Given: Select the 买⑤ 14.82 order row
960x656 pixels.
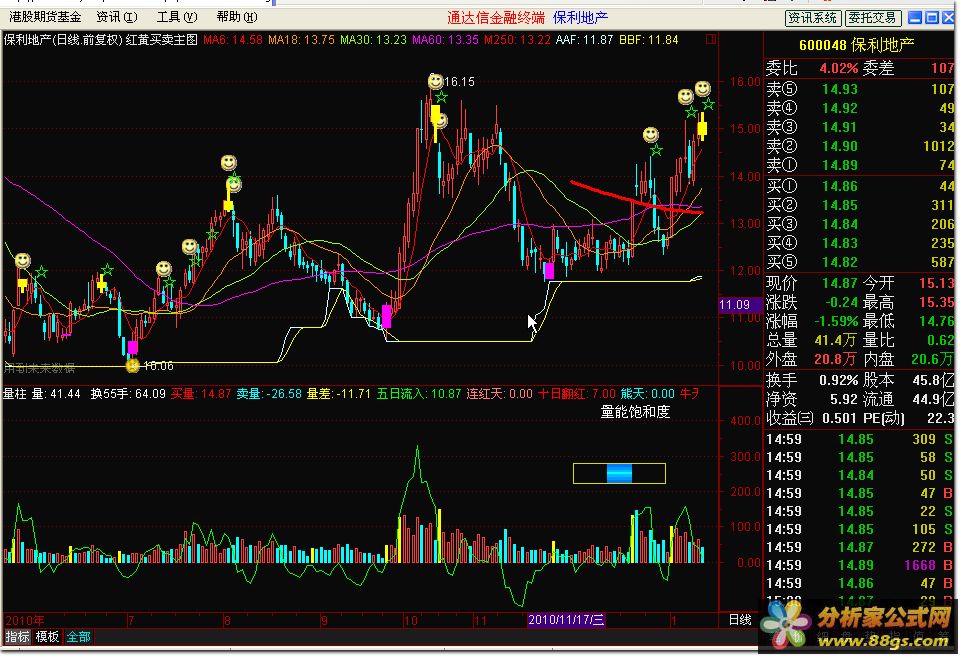Looking at the screenshot, I should point(860,262).
